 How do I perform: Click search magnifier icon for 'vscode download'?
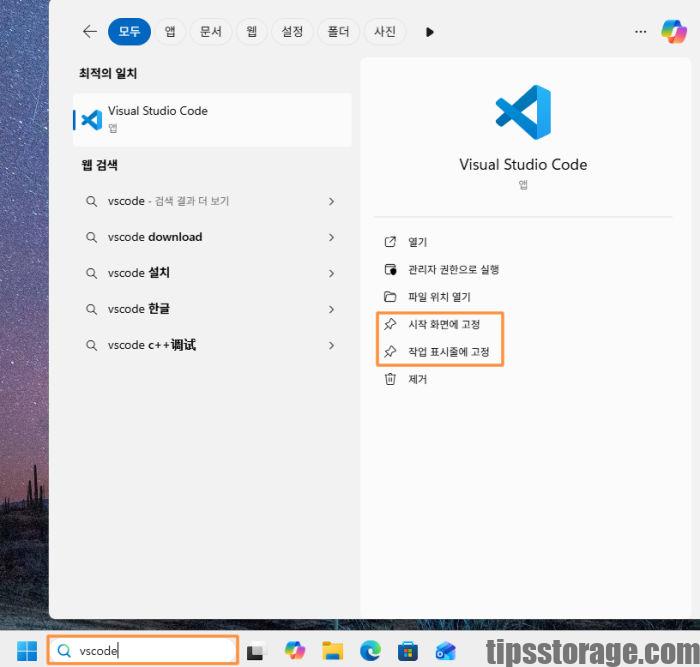click(x=92, y=237)
